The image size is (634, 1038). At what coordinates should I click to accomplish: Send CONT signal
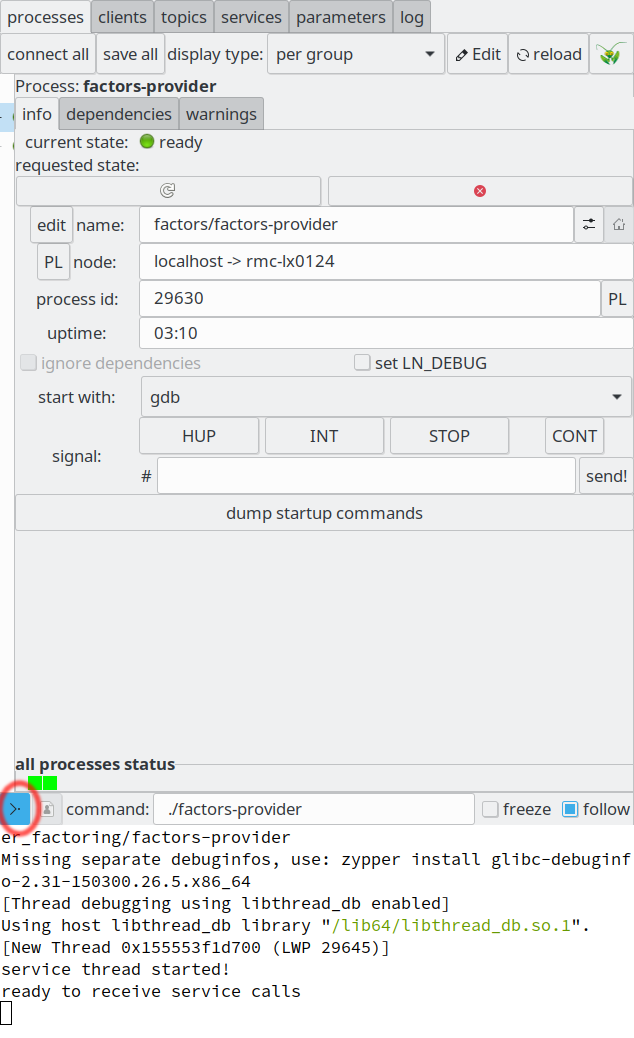coord(574,436)
